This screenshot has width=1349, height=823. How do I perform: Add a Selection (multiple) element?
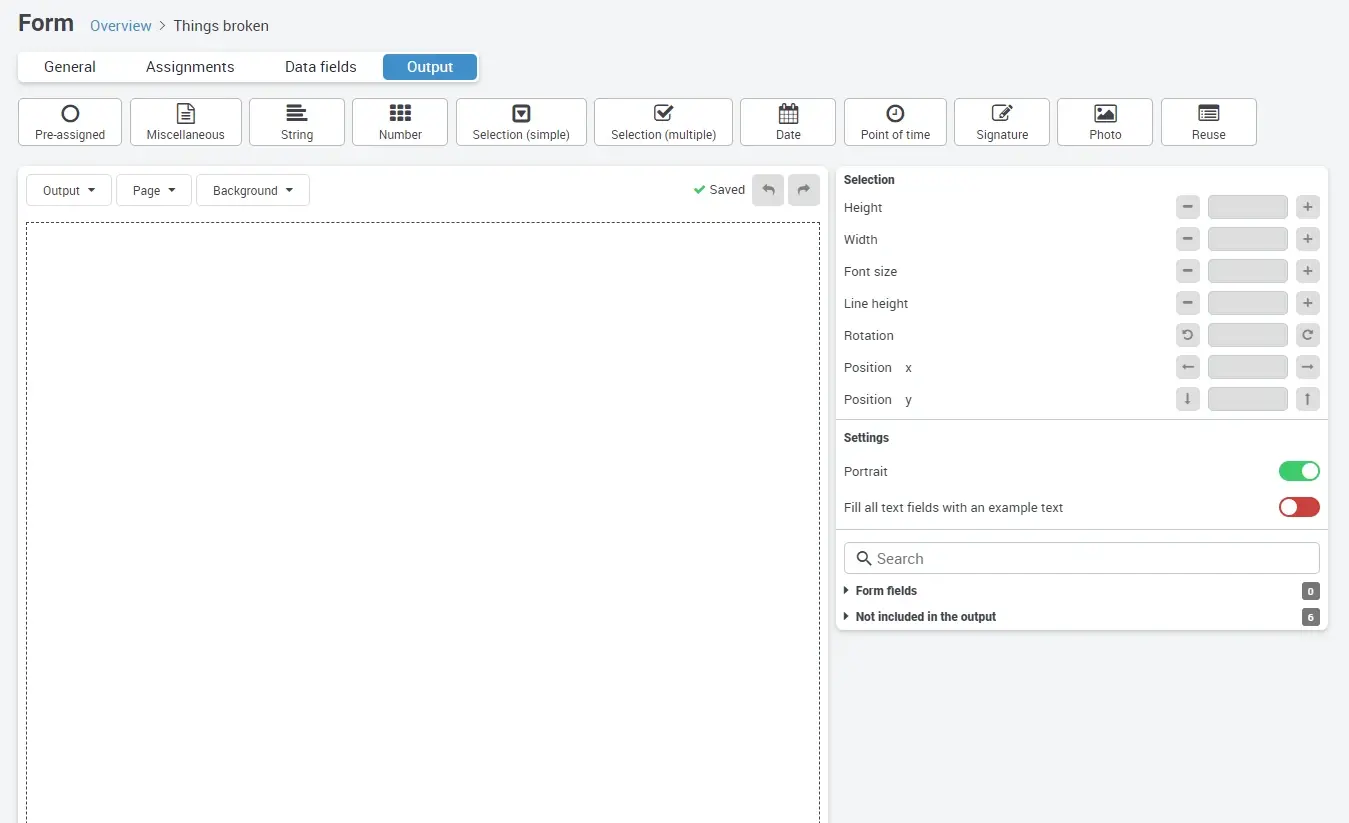(x=662, y=121)
